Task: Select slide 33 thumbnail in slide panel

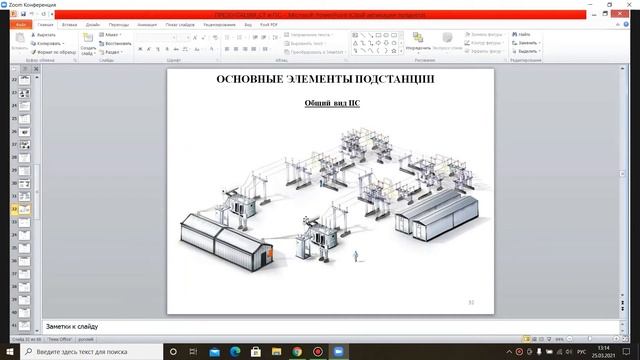Action: click(x=24, y=222)
